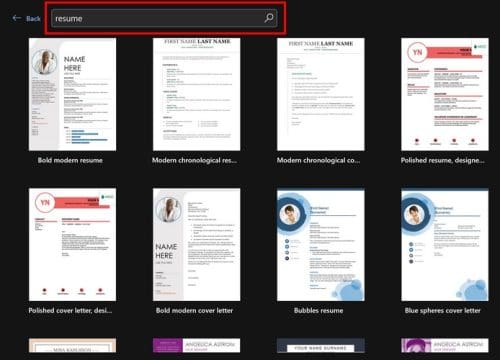This screenshot has height=360, width=500.
Task: Click the Back arrow icon
Action: pyautogui.click(x=17, y=18)
